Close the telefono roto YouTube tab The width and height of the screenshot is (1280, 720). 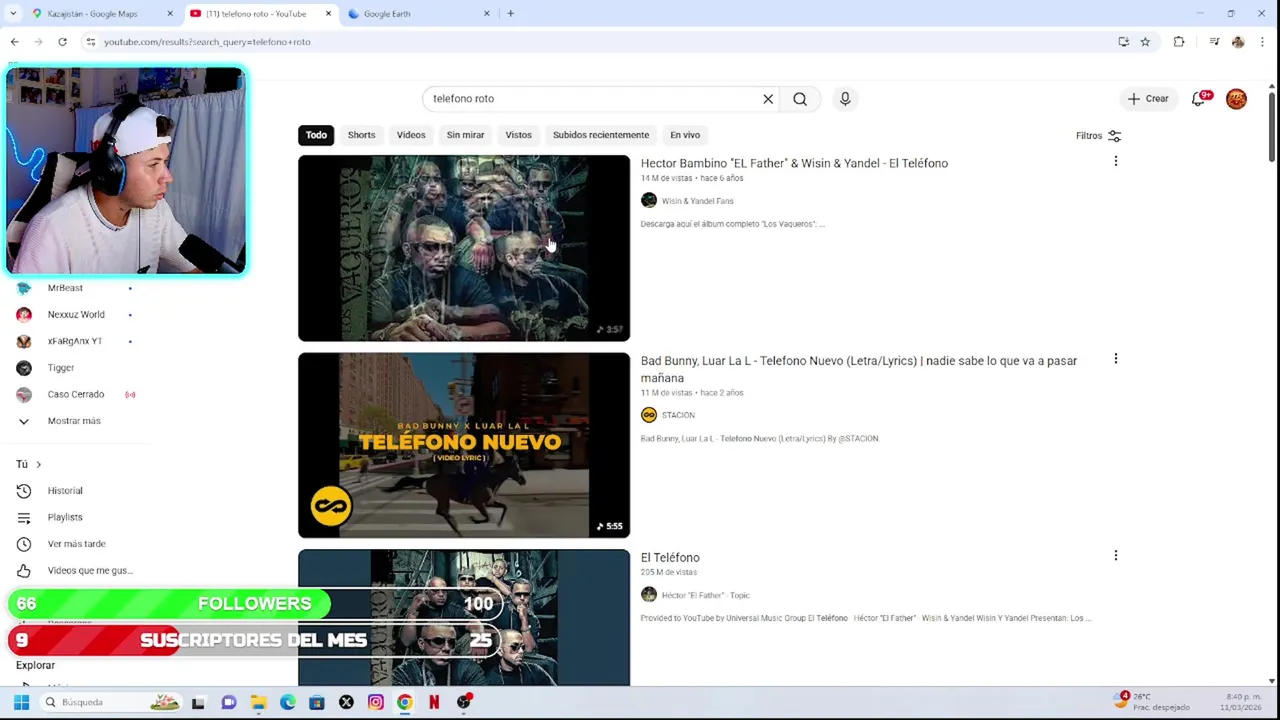pyautogui.click(x=328, y=14)
